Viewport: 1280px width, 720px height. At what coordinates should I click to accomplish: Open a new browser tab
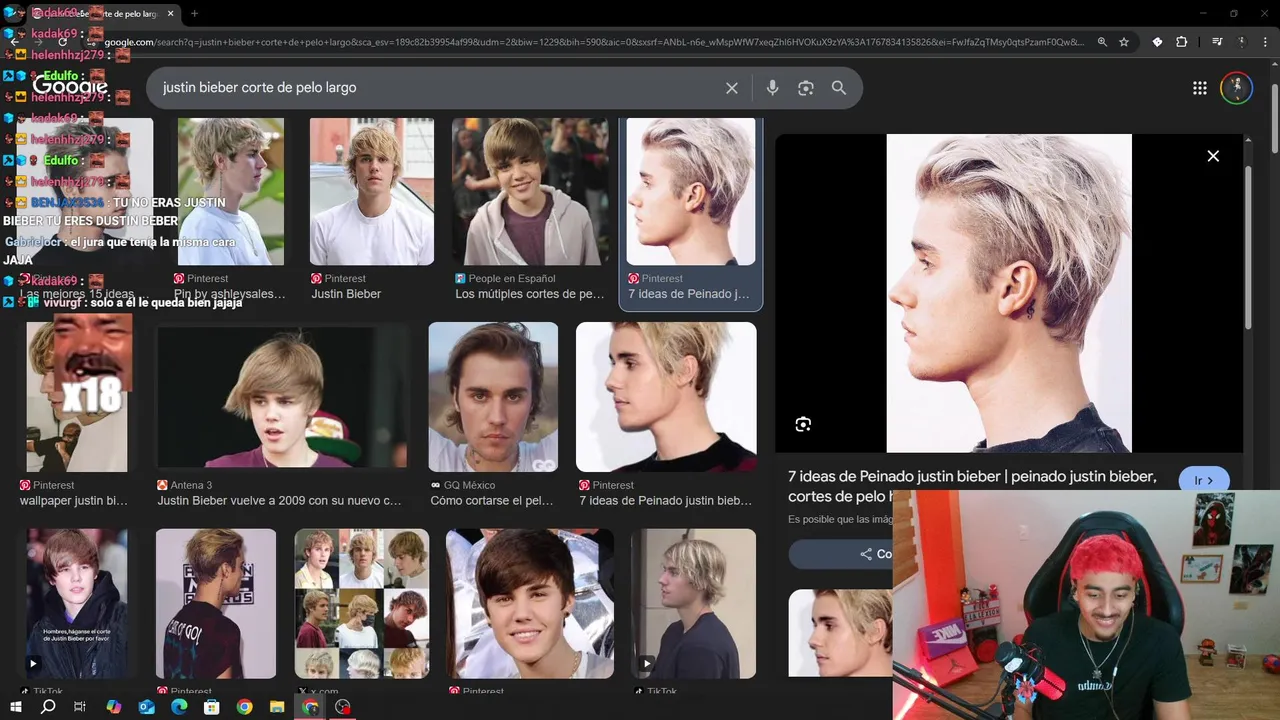tap(194, 14)
